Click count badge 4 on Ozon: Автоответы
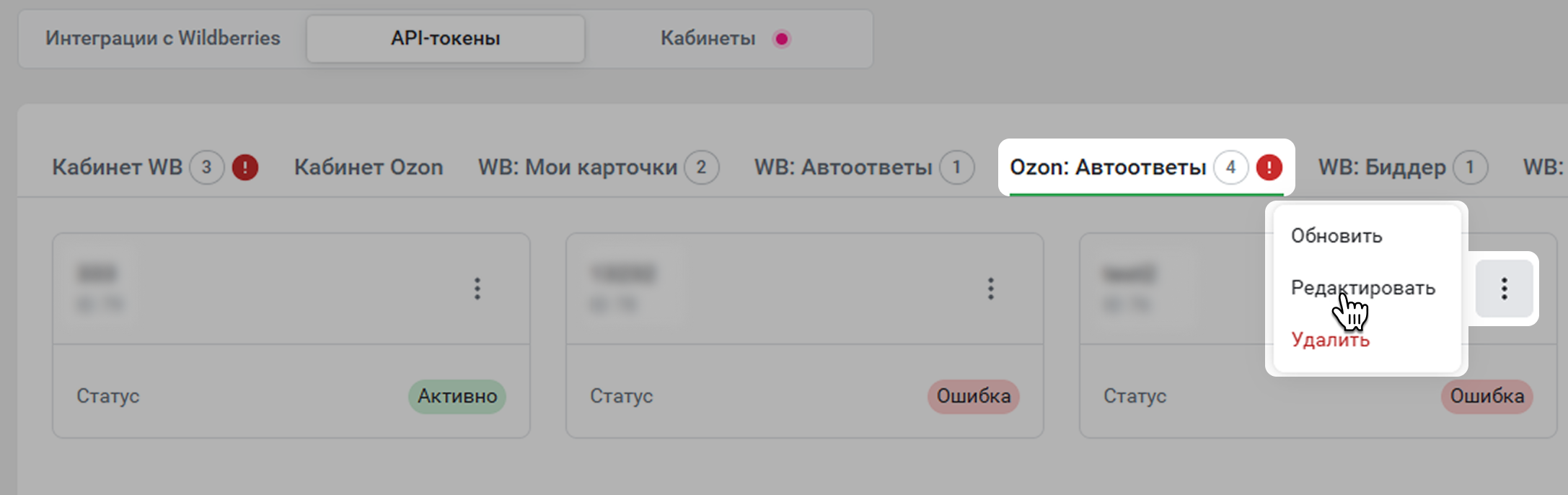Viewport: 1568px width, 495px height. pos(1230,167)
